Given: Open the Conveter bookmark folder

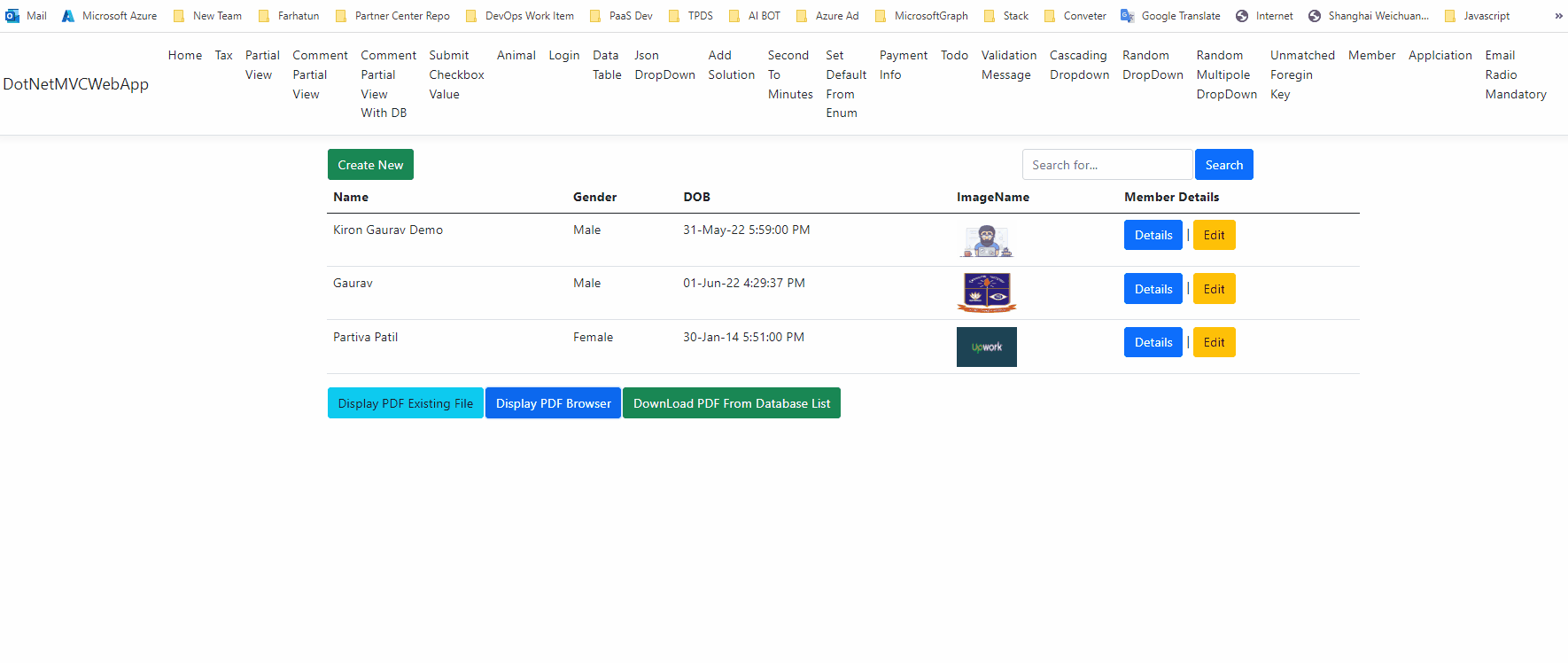Looking at the screenshot, I should pos(1075,16).
